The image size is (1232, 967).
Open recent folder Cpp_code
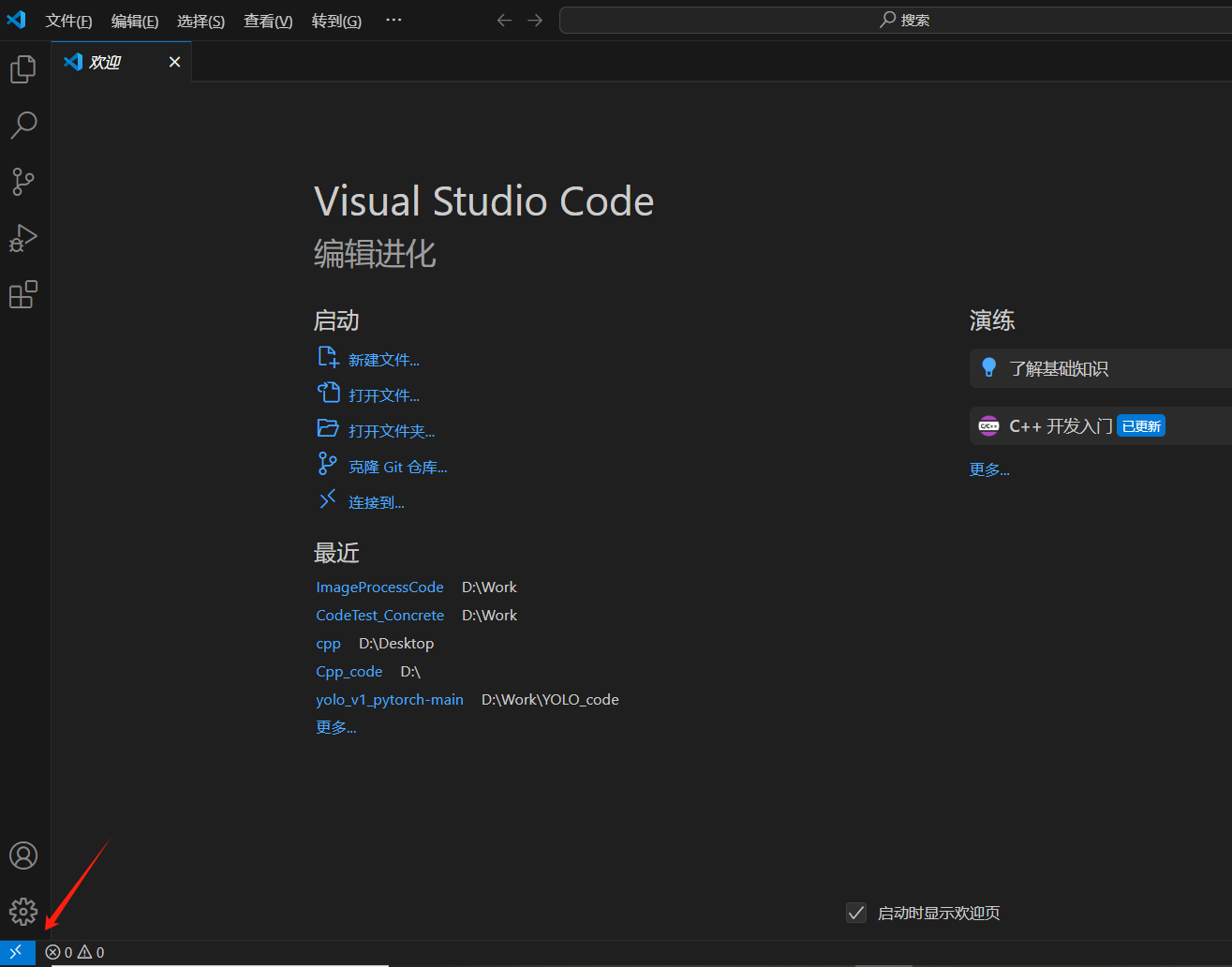click(349, 672)
